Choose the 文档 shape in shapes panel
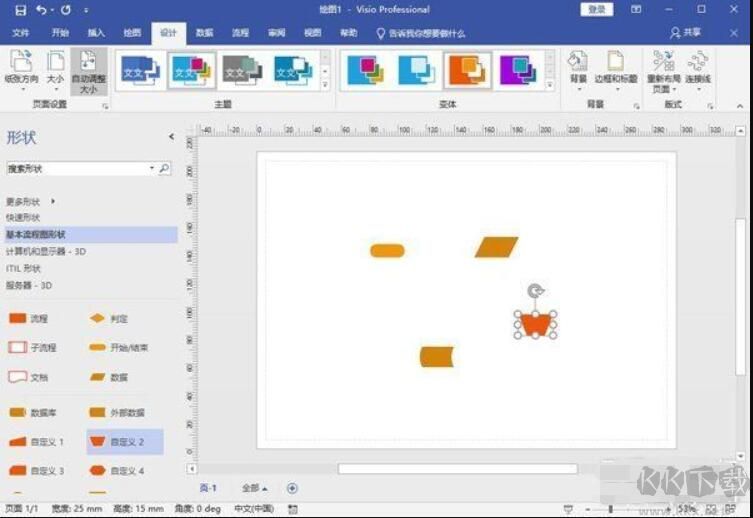 tap(17, 377)
